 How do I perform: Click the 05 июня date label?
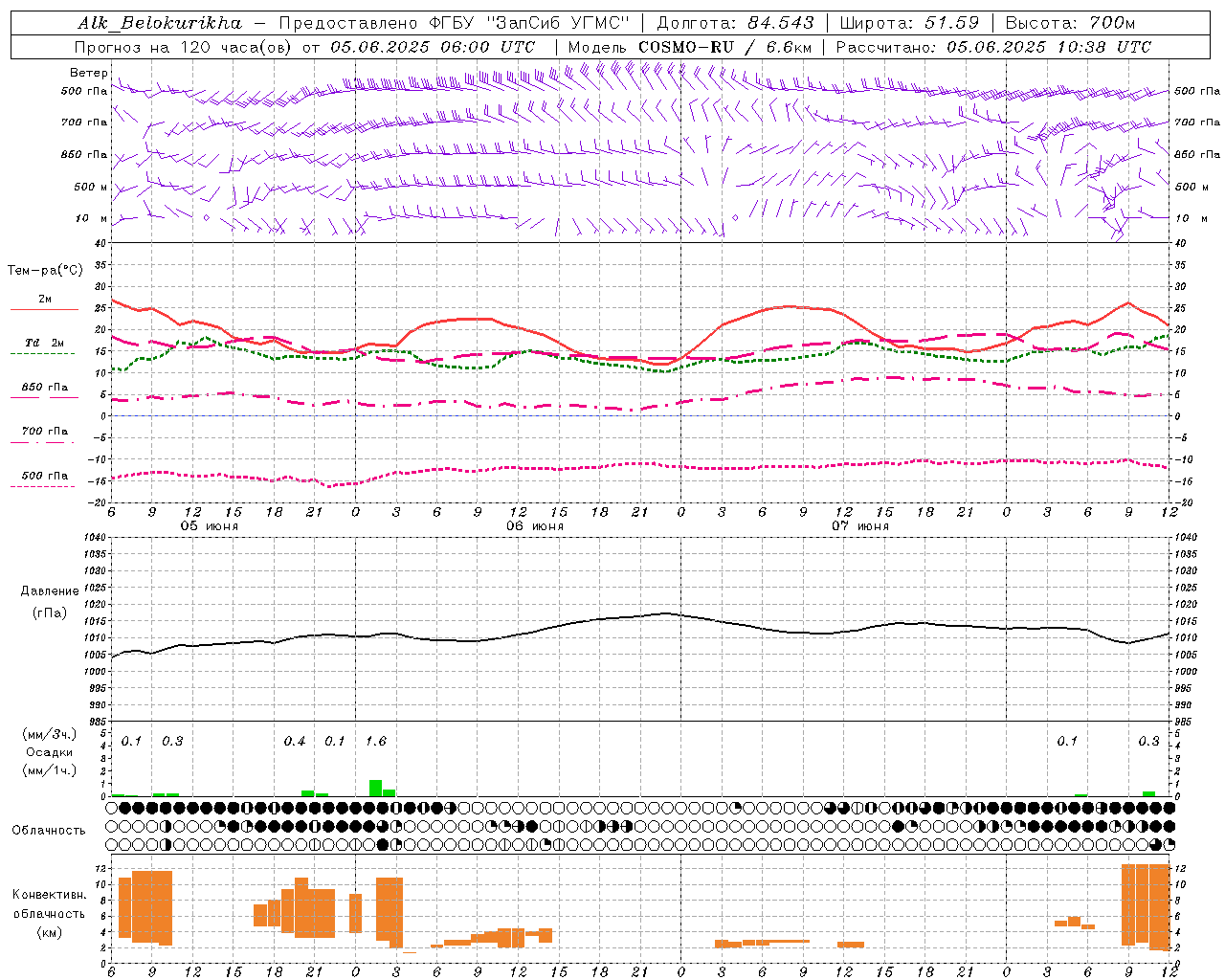pos(210,526)
